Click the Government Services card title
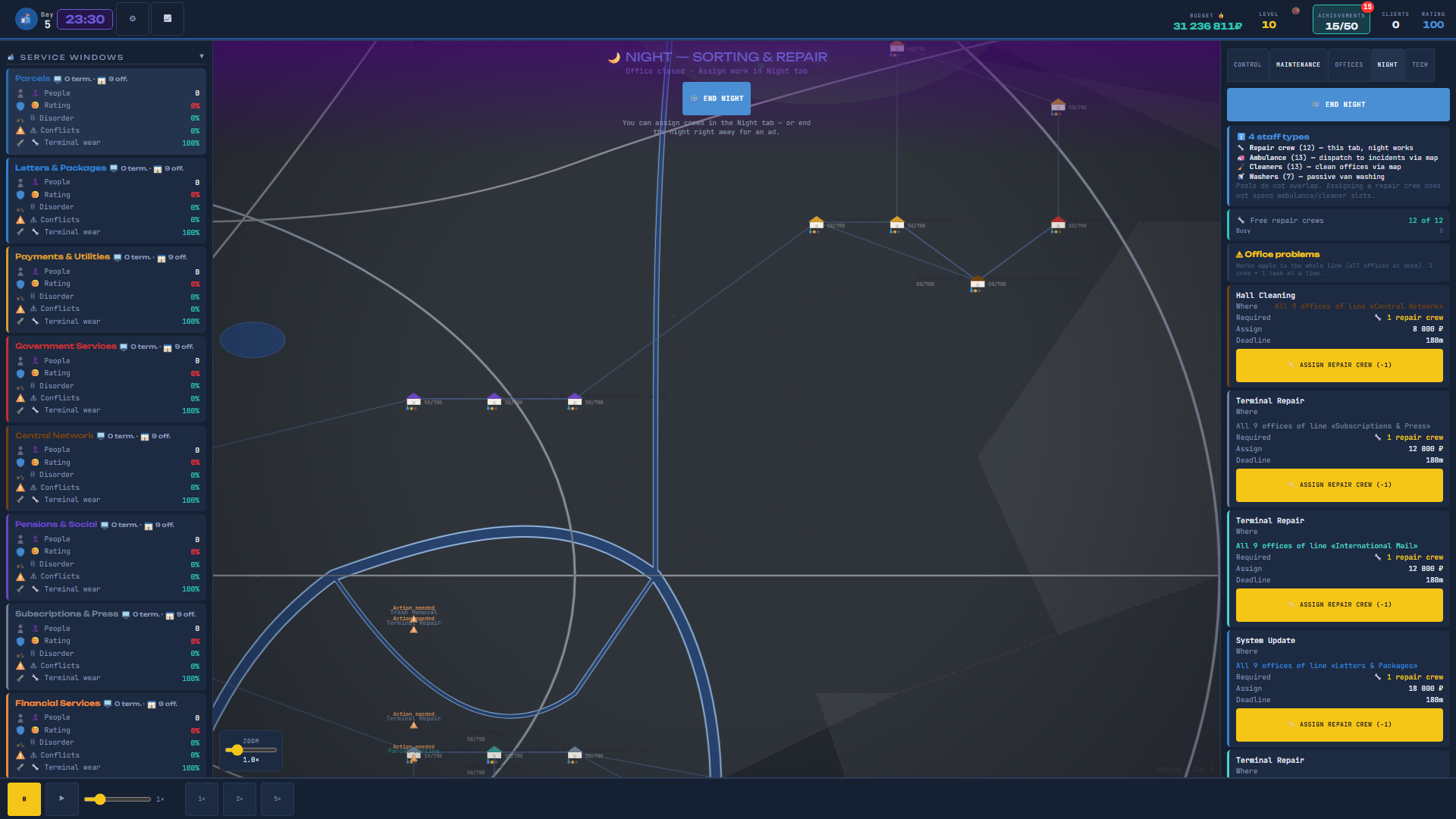The height and width of the screenshot is (819, 1456). click(x=66, y=347)
